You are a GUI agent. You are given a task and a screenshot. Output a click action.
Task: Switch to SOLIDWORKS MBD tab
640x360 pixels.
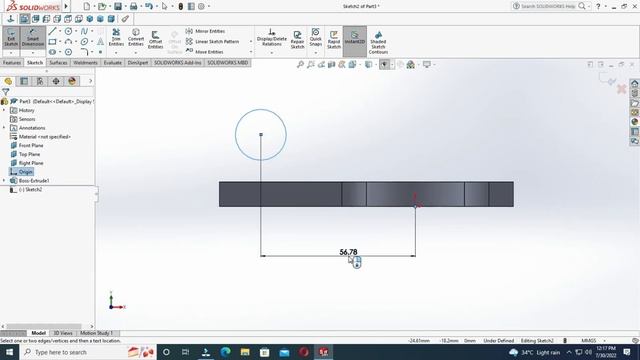pyautogui.click(x=228, y=62)
